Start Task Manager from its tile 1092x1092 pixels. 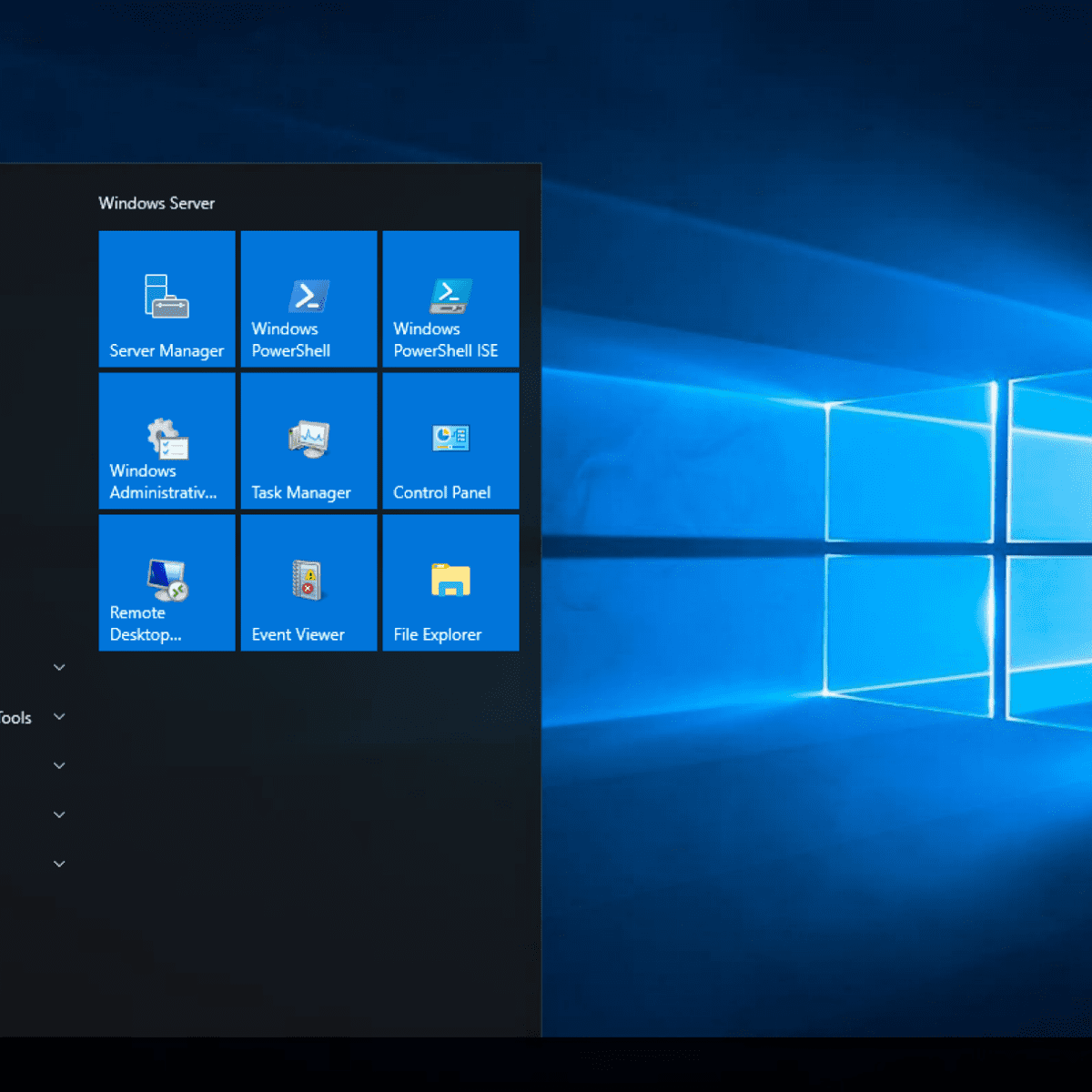tap(308, 440)
